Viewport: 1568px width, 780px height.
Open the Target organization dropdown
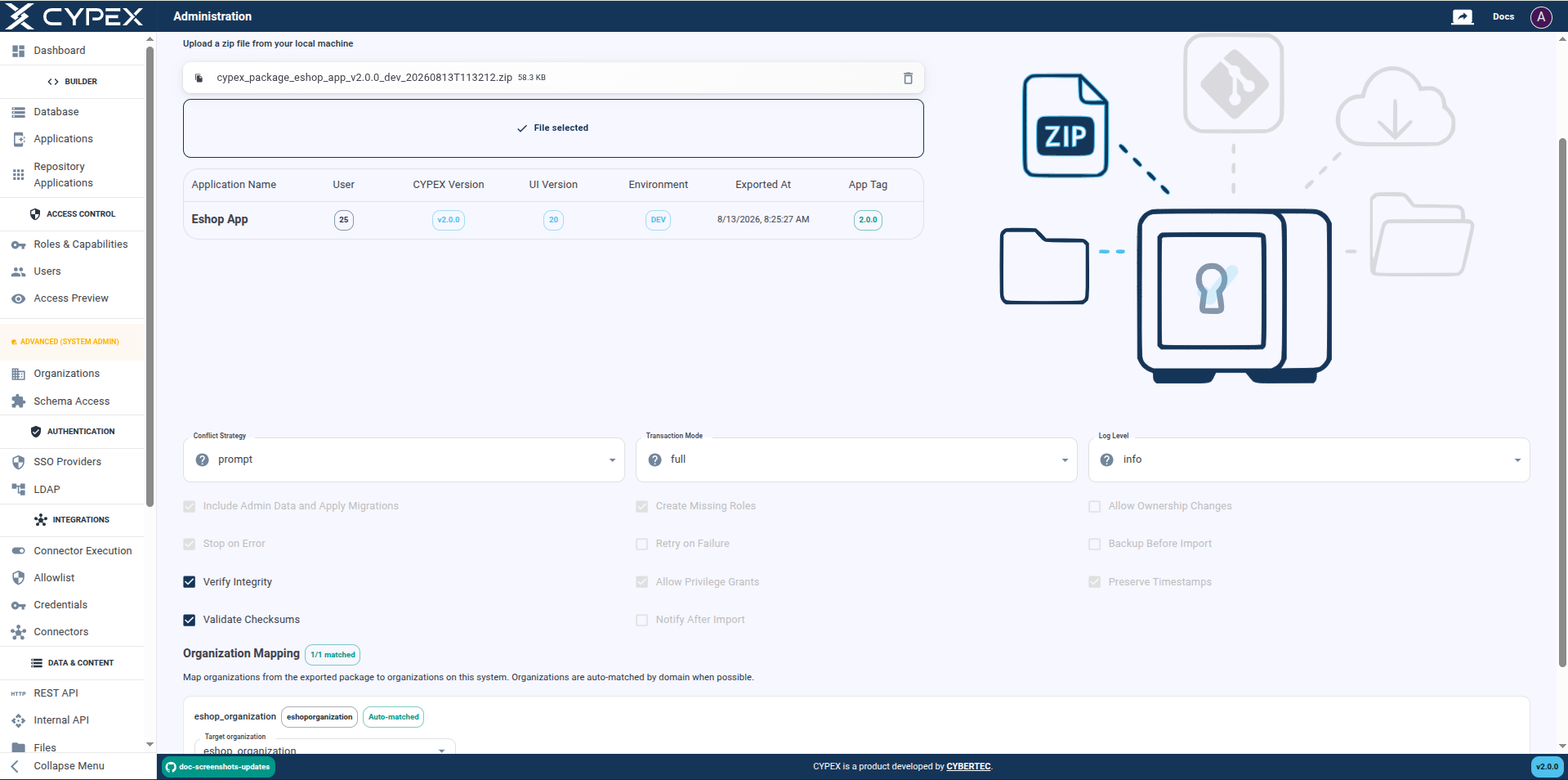tap(324, 747)
